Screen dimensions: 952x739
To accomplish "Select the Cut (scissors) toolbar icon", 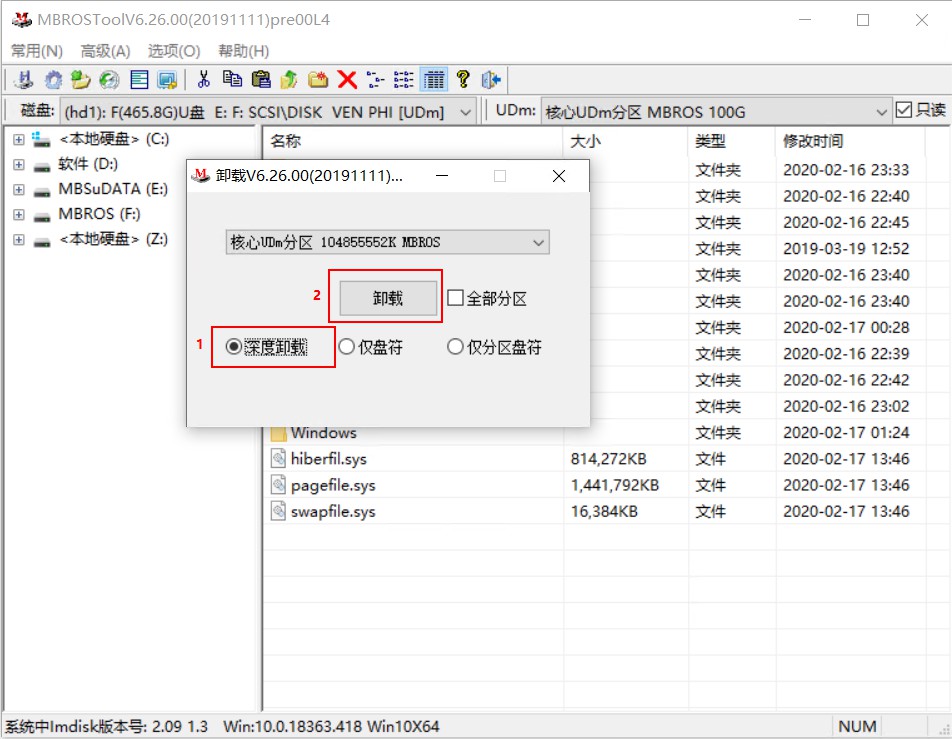I will pyautogui.click(x=206, y=80).
